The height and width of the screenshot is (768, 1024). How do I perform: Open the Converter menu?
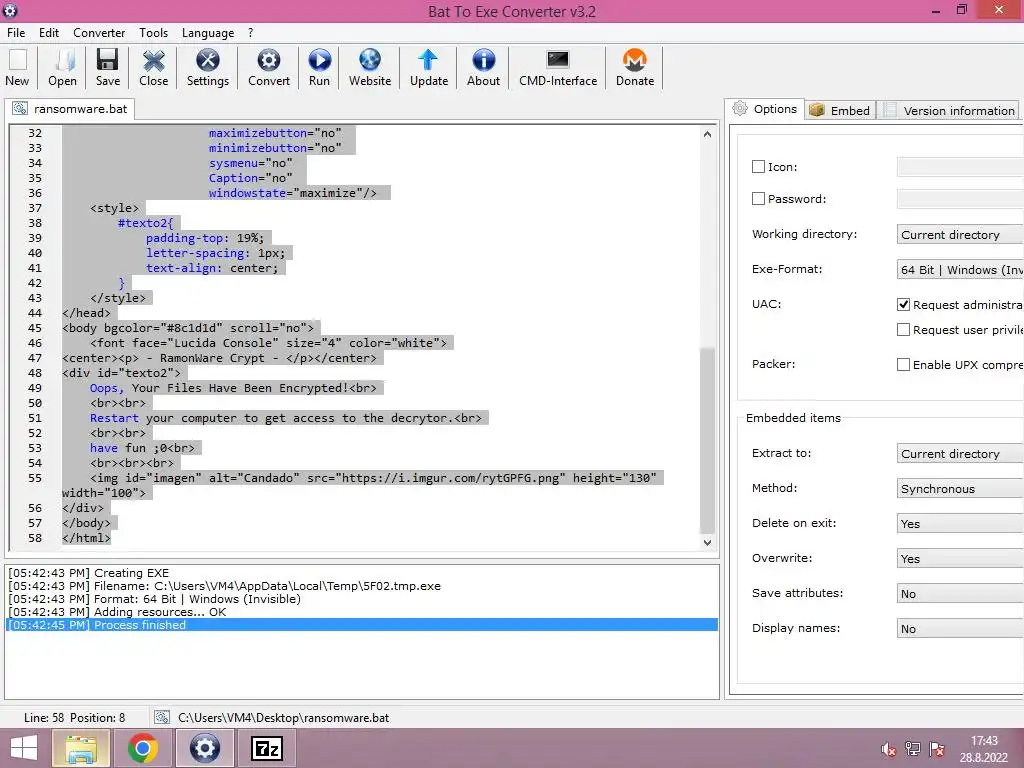tap(99, 33)
